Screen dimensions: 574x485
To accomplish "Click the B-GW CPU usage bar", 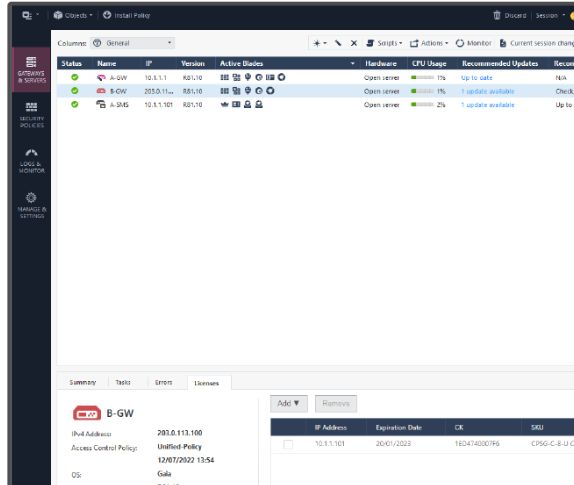I will tap(422, 91).
